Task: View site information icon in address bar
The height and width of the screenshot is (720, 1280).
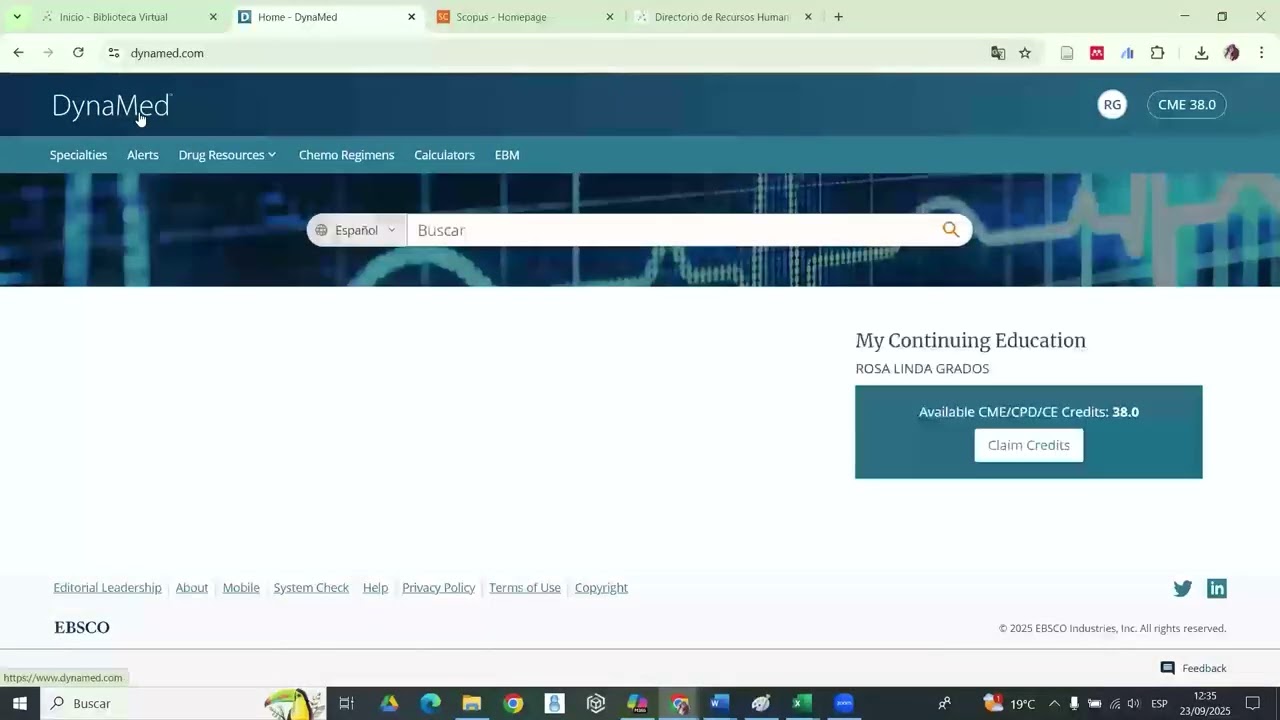Action: (x=114, y=53)
